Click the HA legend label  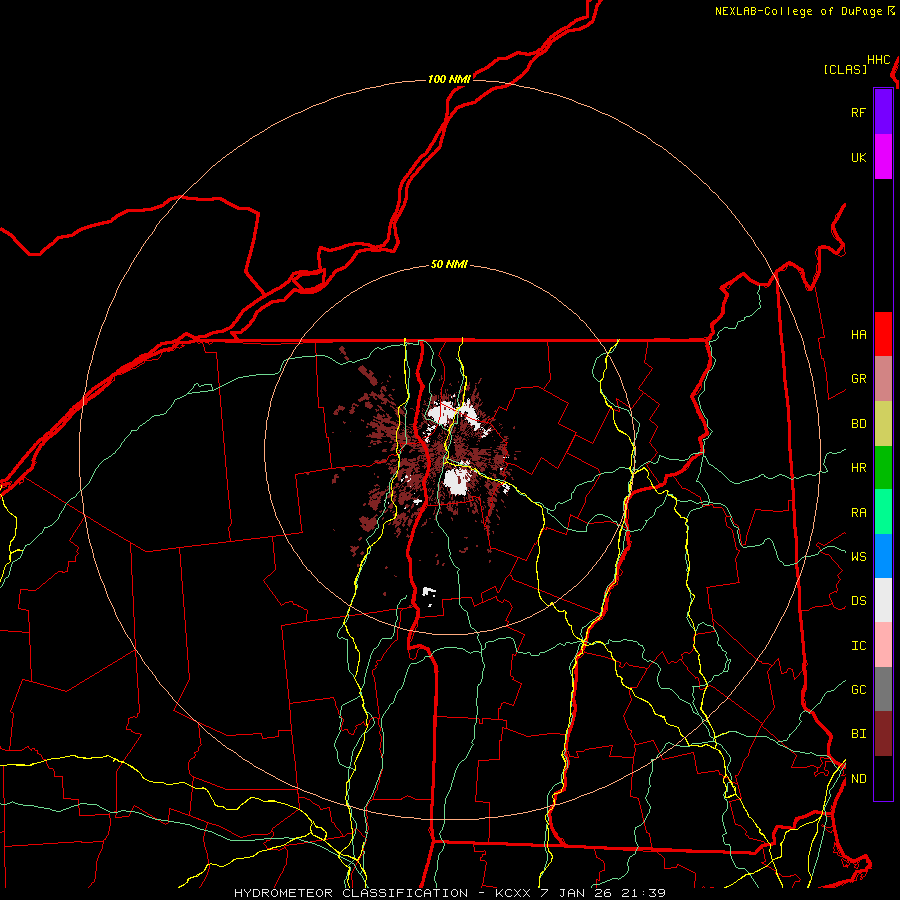858,334
